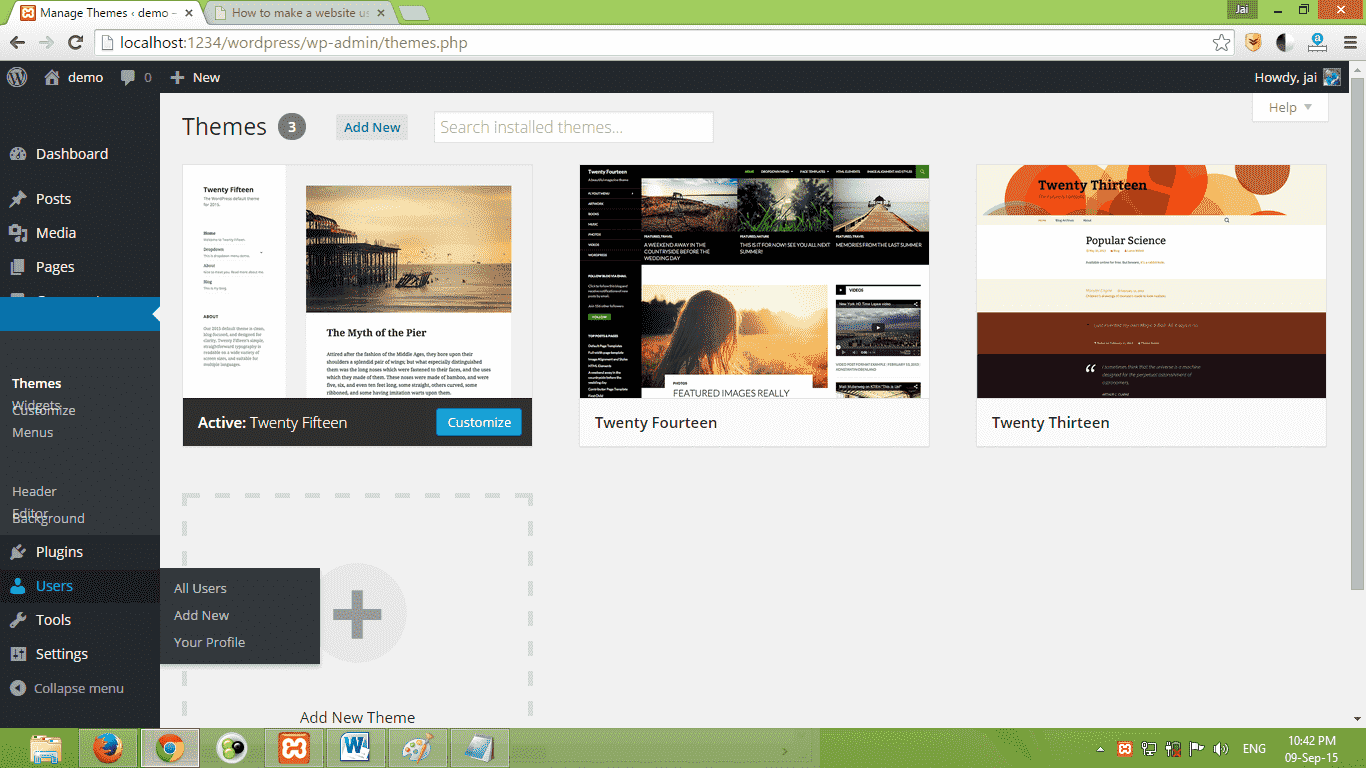This screenshot has width=1366, height=768.
Task: Click the Jai Chrome profile button
Action: point(1241,9)
